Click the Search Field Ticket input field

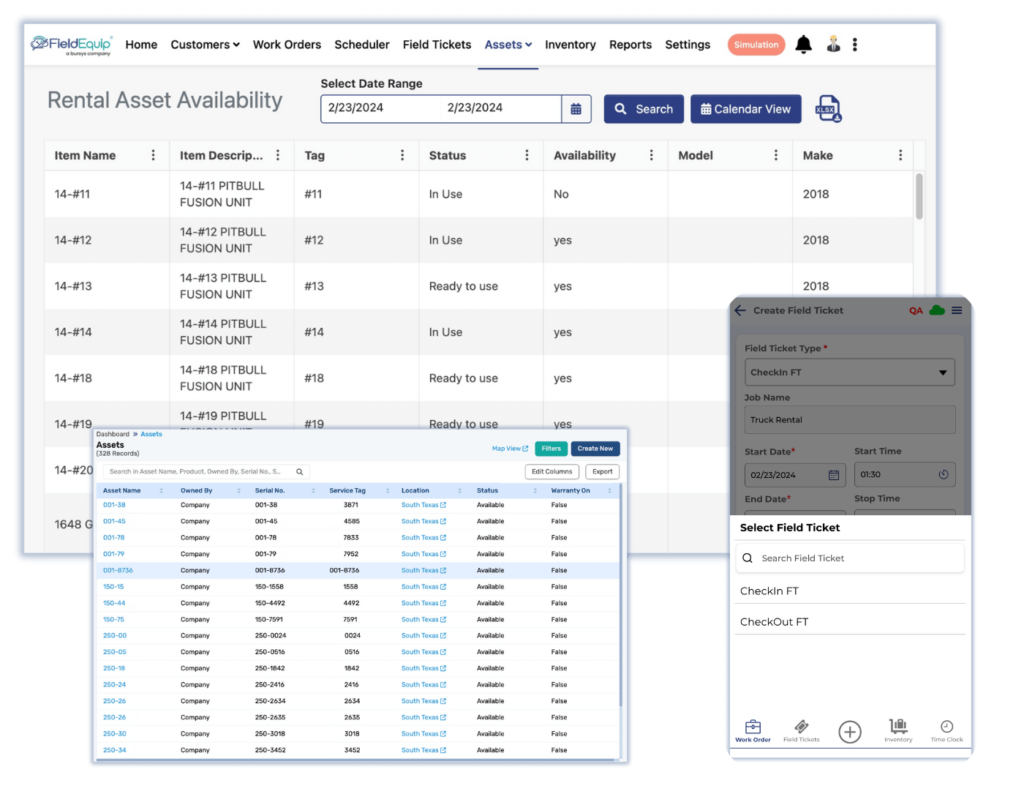(849, 557)
